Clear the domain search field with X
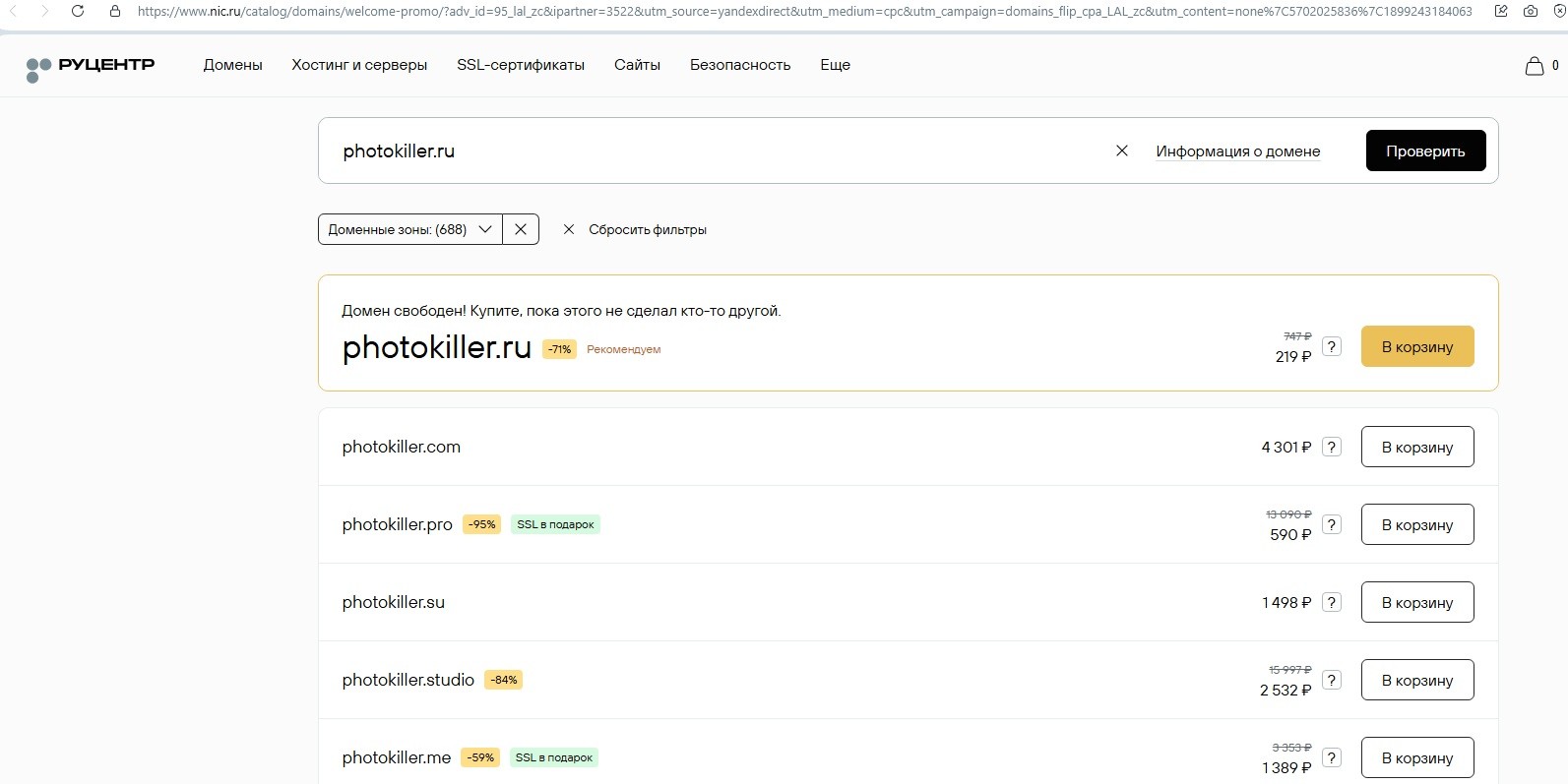This screenshot has height=784, width=1568. 1121,151
